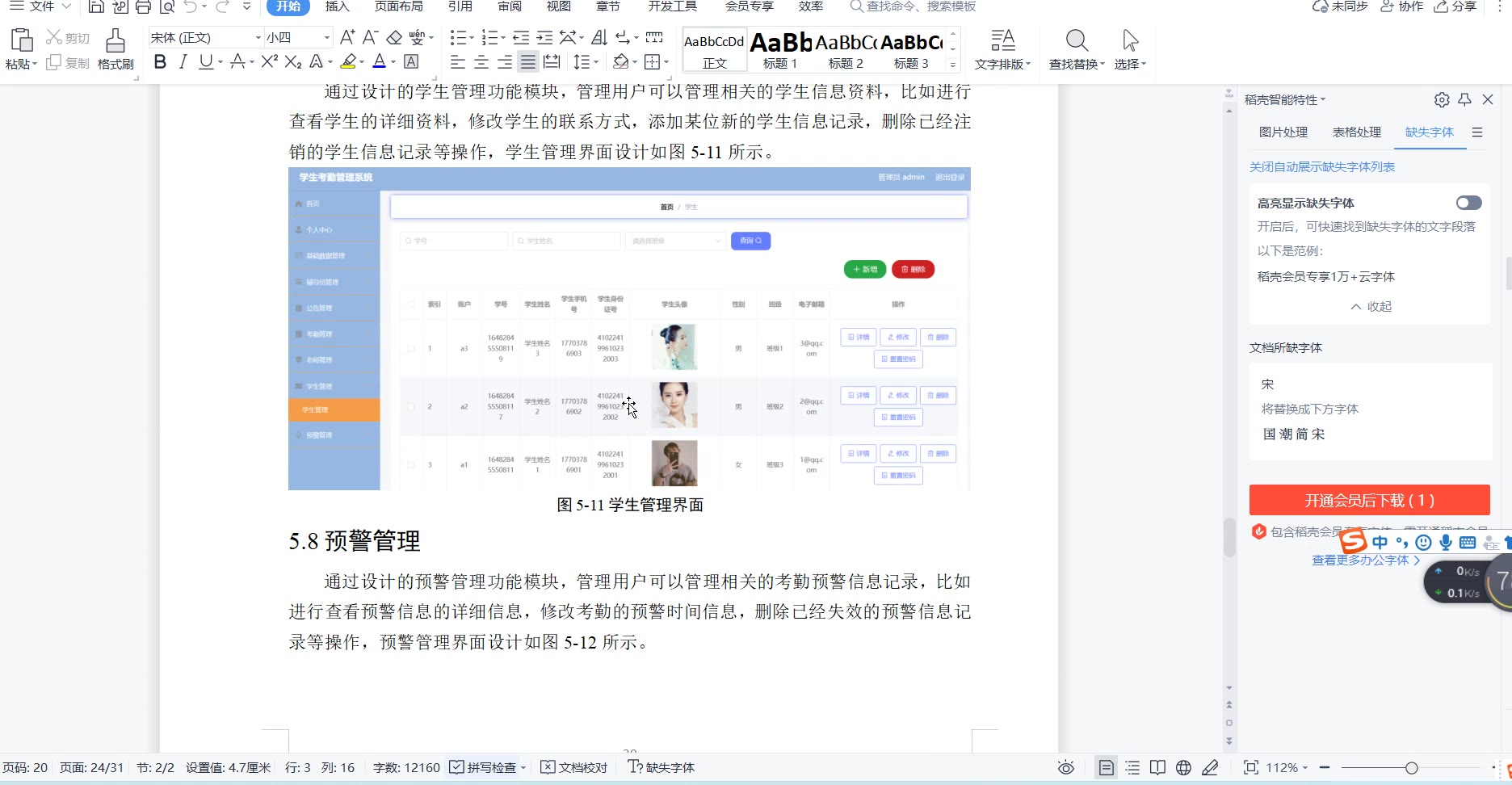Click the zoom slider handle in status bar
Viewport: 1512px width, 785px height.
tap(1411, 767)
